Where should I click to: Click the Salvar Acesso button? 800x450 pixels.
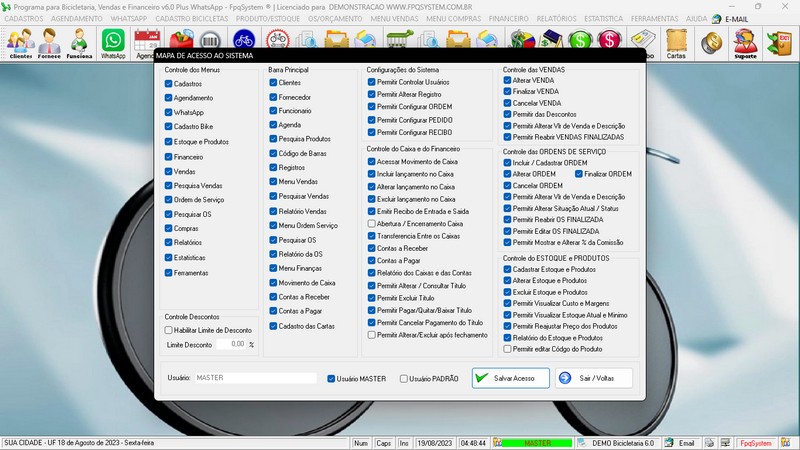tap(511, 378)
